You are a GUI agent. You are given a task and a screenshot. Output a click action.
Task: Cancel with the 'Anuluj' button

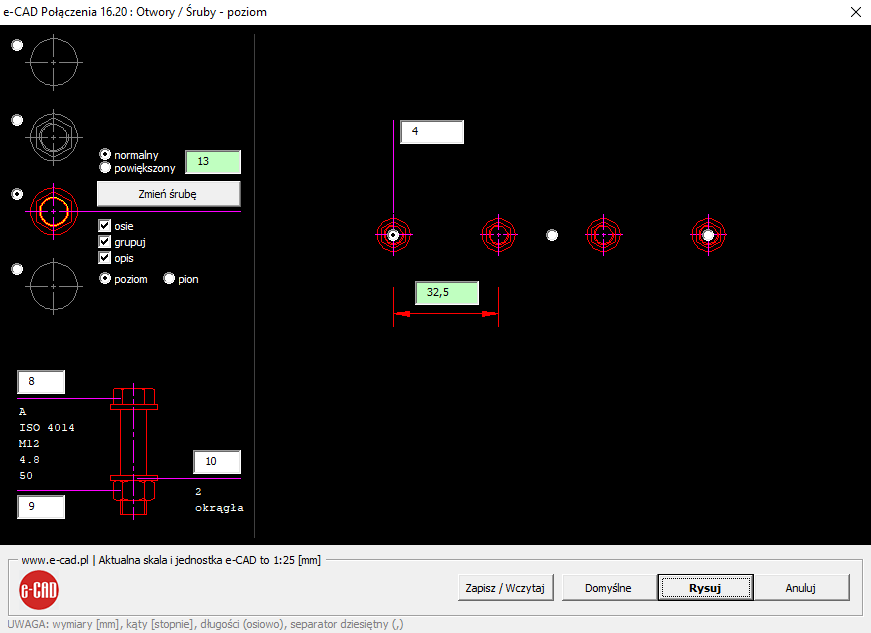tap(800, 588)
